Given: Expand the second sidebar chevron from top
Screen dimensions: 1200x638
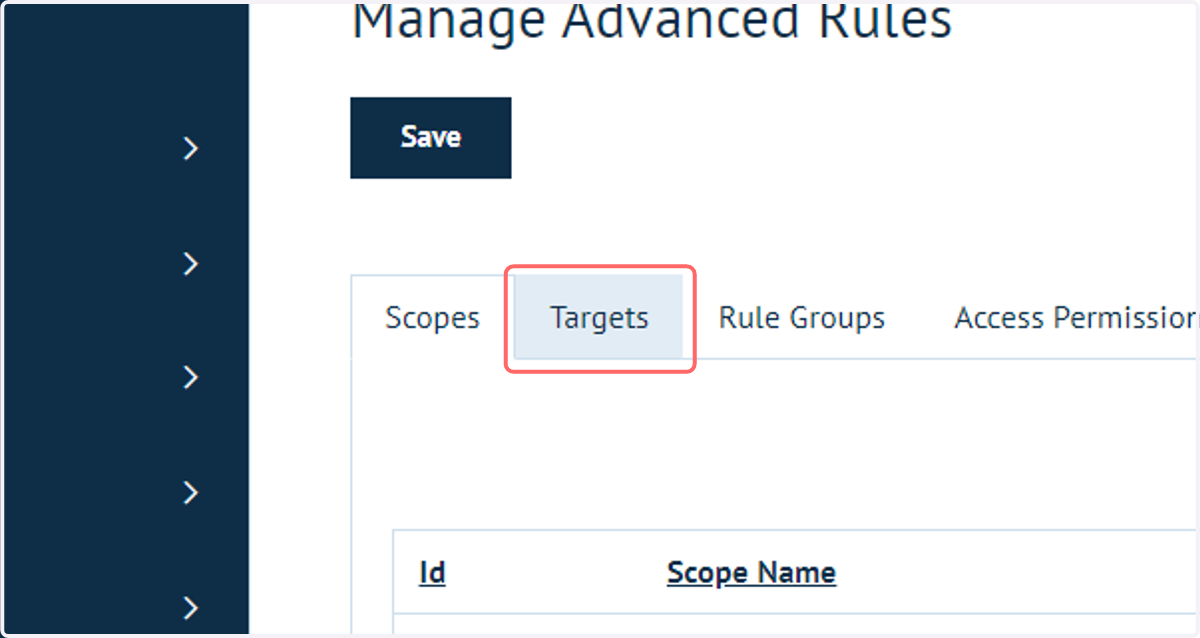Looking at the screenshot, I should pyautogui.click(x=191, y=264).
